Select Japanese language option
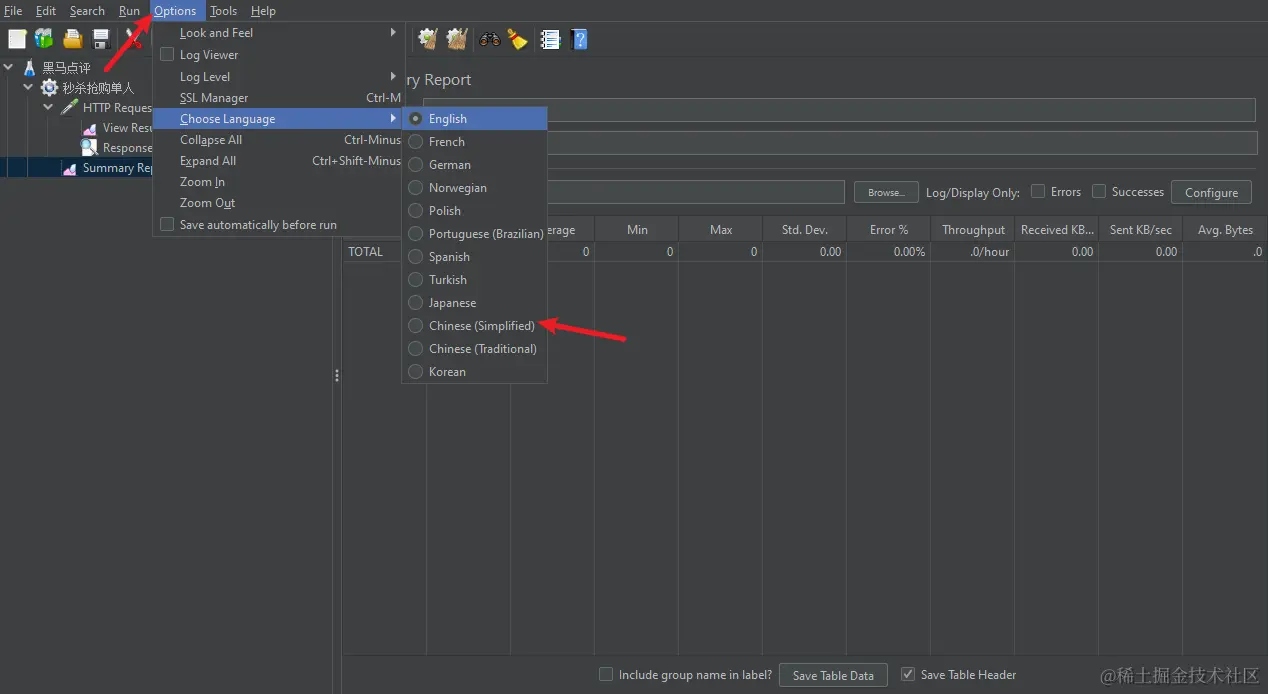This screenshot has width=1268, height=694. pyautogui.click(x=474, y=302)
